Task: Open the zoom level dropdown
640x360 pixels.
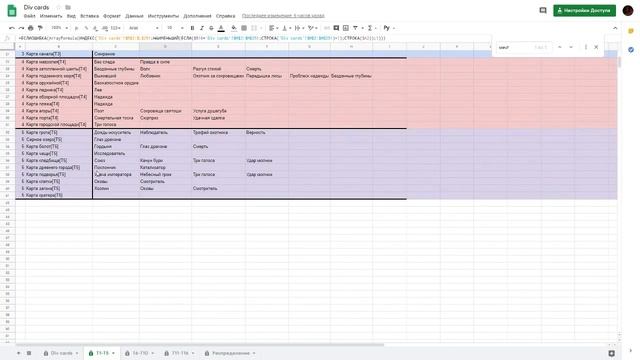Action: click(x=60, y=28)
